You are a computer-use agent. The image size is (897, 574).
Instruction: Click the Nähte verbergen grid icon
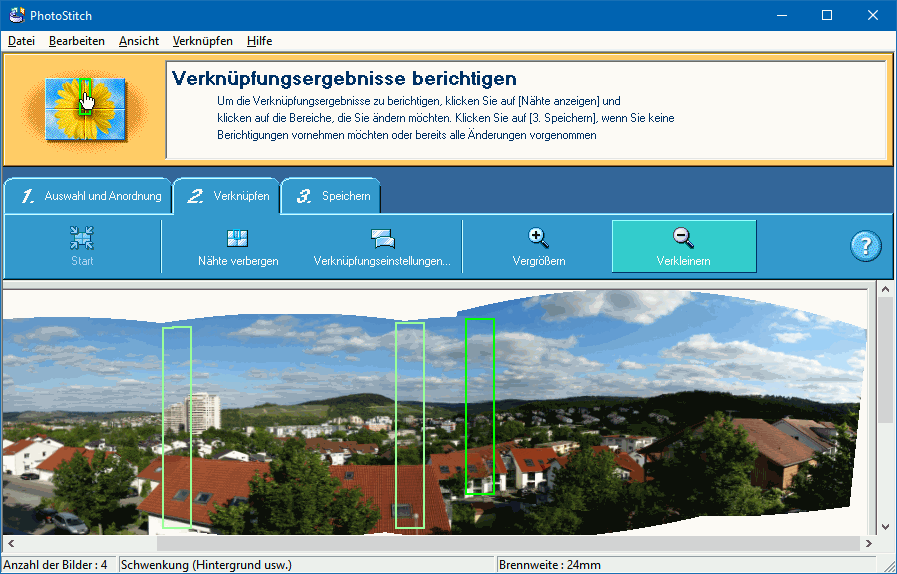pos(238,238)
